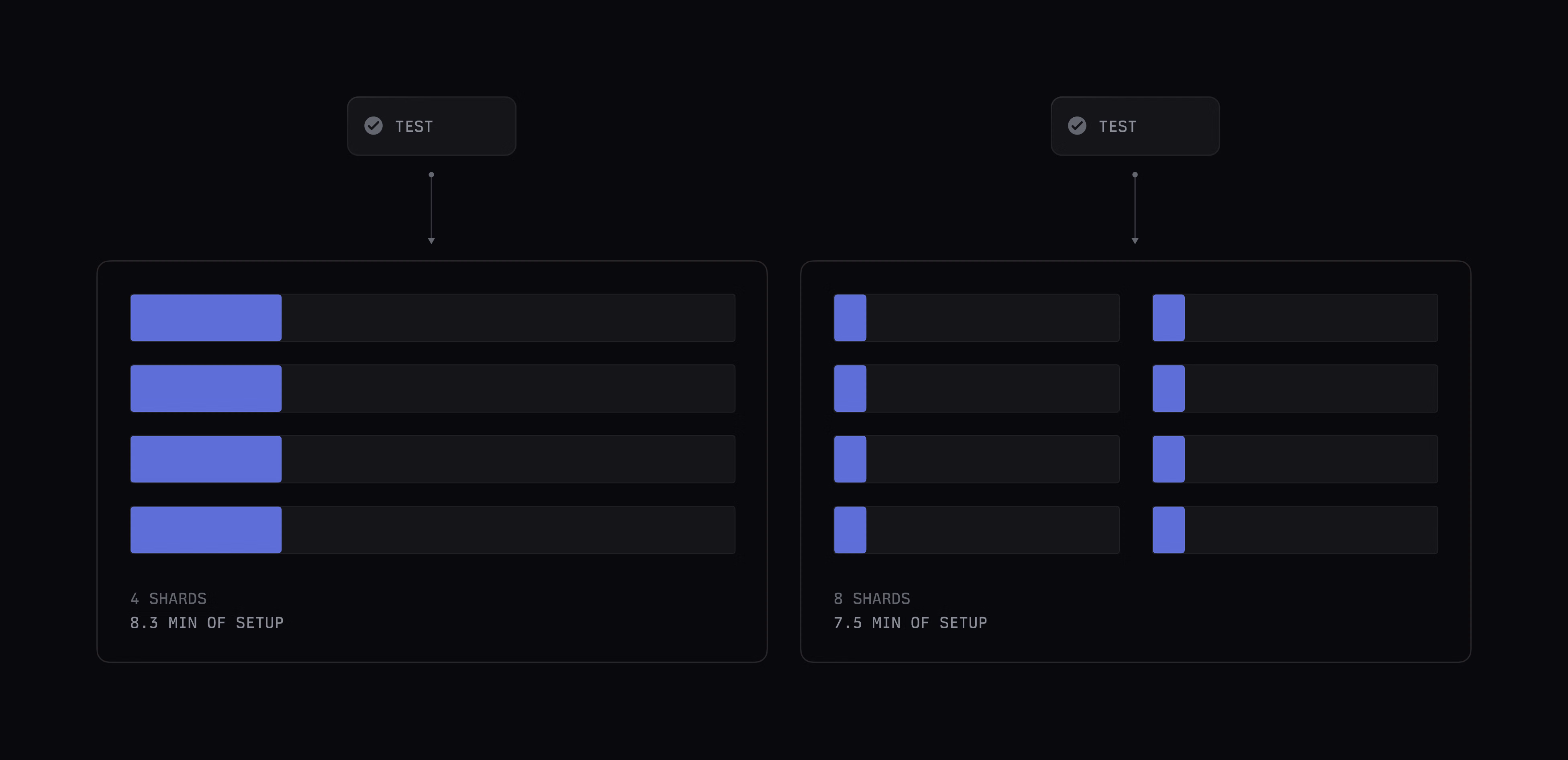This screenshot has height=760, width=1568.
Task: Click the "8 SHARDS" label
Action: click(x=872, y=599)
